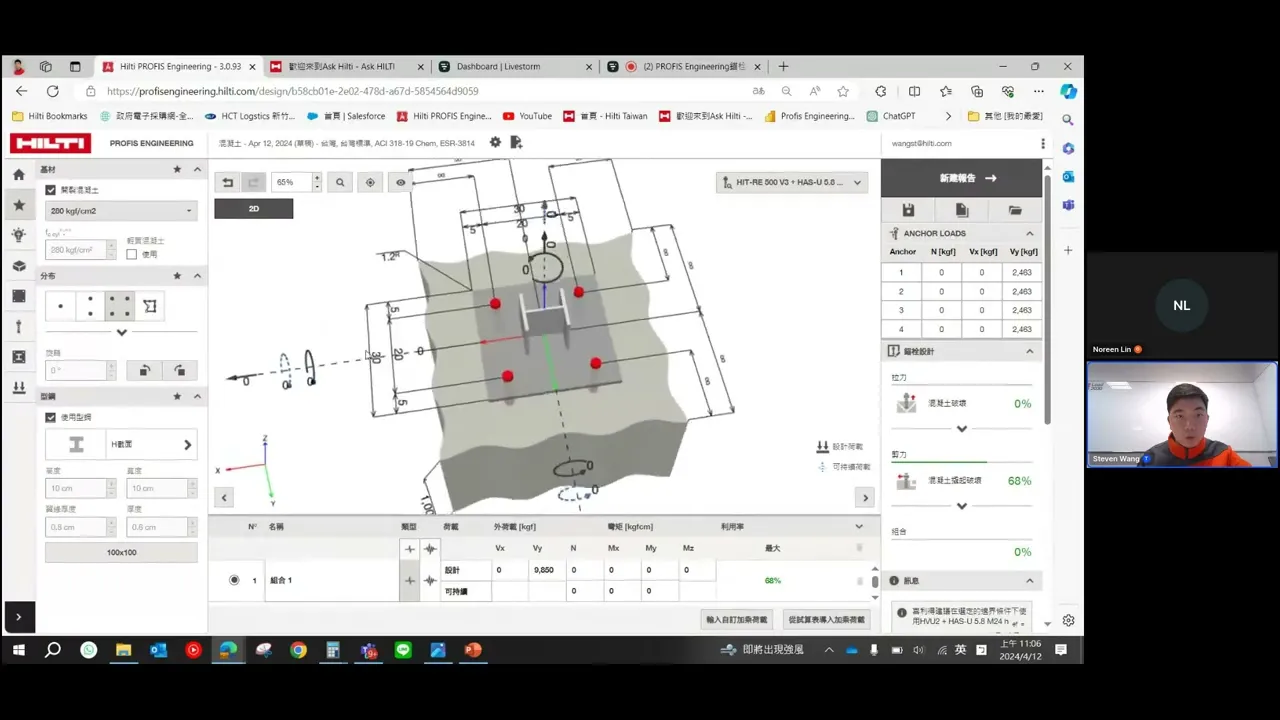The image size is (1280, 720).
Task: Collapse the ANCHOR LOADS section
Action: [x=1030, y=233]
